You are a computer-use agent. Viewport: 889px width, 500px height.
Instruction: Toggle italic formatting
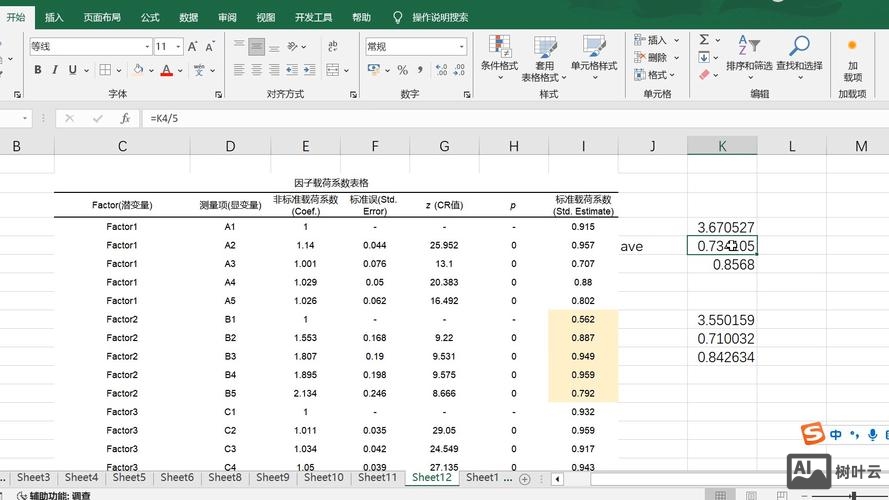coord(55,70)
